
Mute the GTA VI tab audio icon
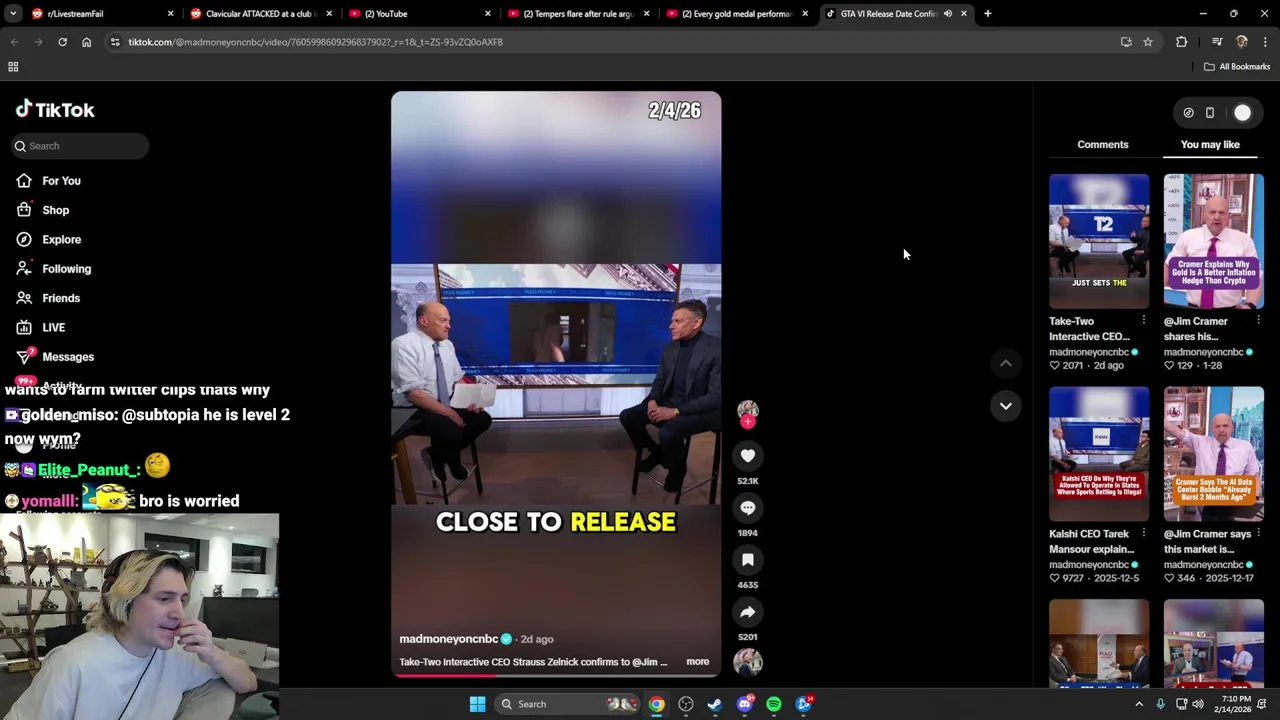[x=947, y=14]
